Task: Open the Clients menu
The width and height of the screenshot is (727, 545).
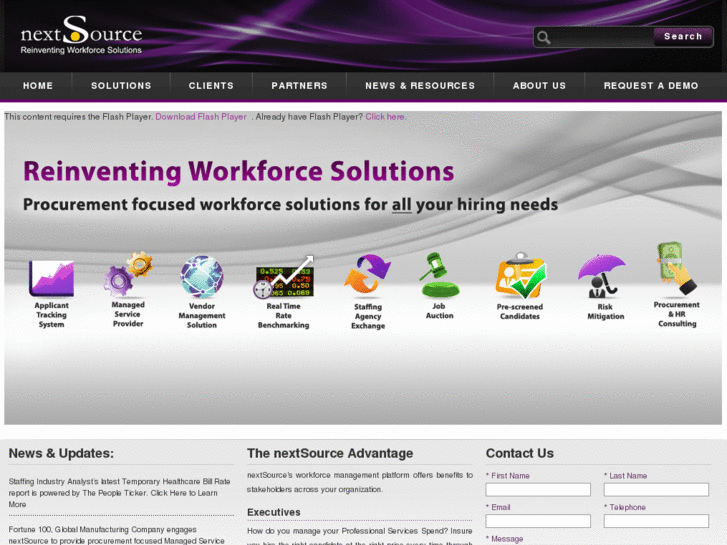Action: point(211,86)
